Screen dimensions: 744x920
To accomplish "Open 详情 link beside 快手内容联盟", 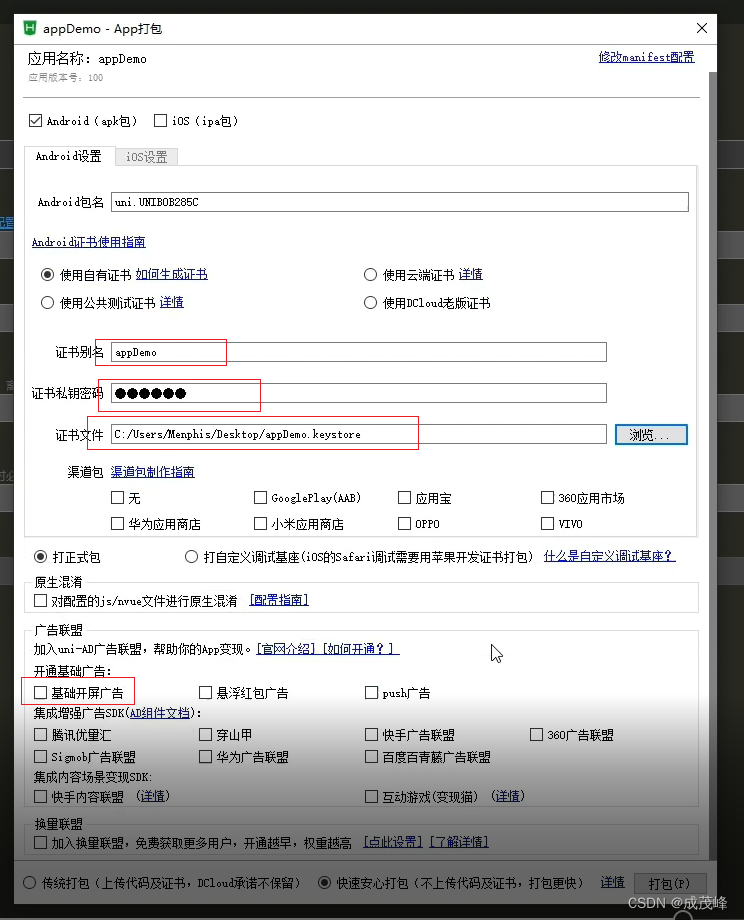I will 153,796.
